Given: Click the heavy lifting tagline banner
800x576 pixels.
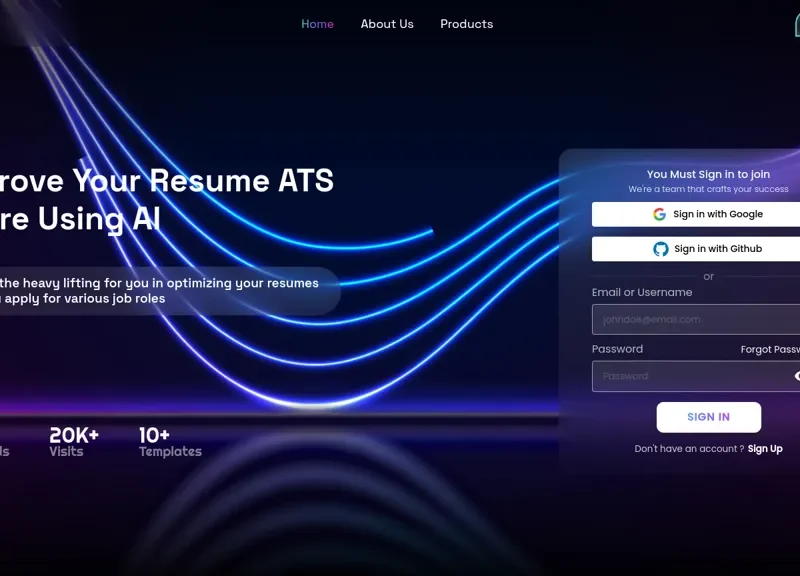Looking at the screenshot, I should (160, 291).
